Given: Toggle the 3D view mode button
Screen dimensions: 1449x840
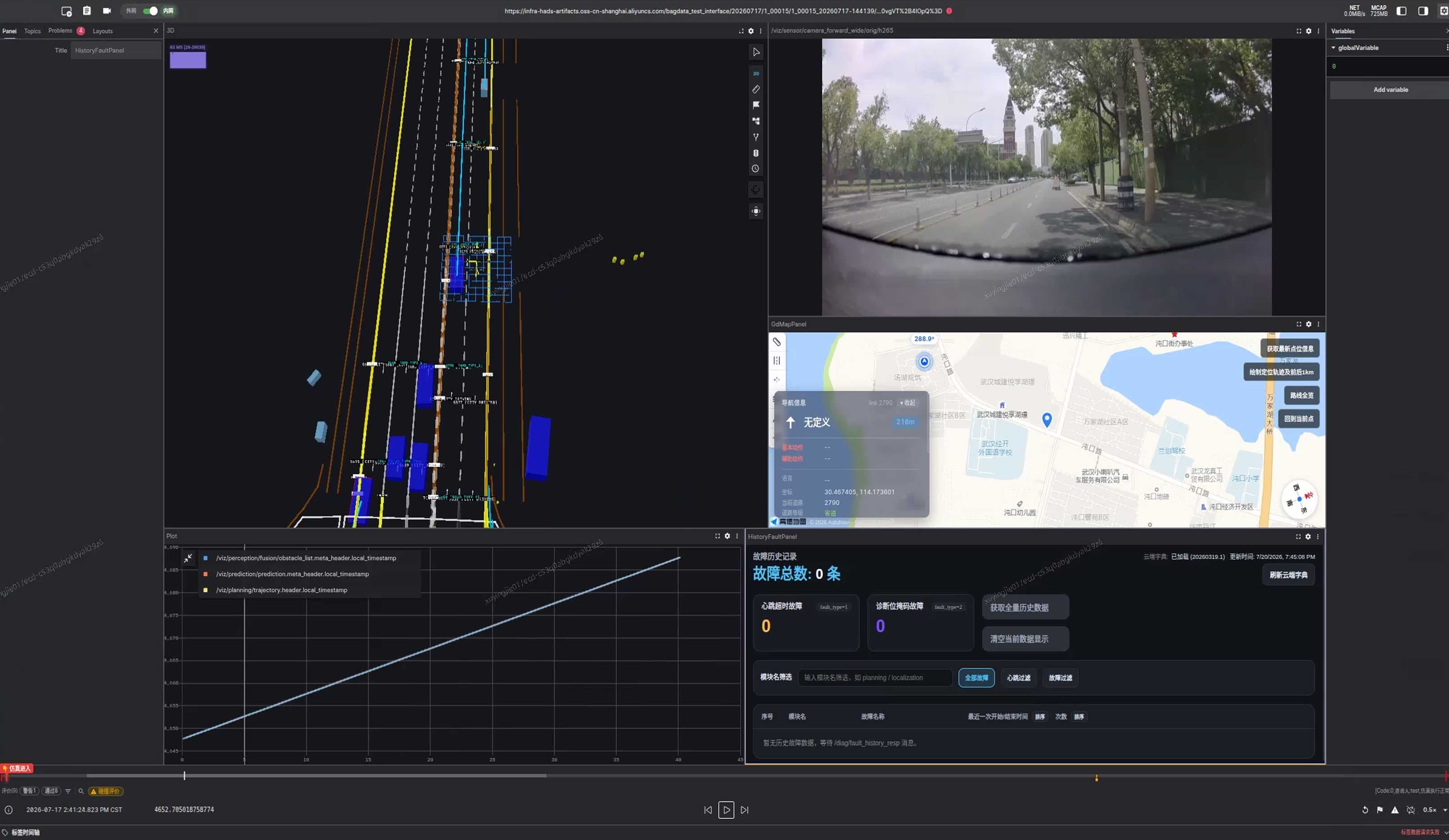Looking at the screenshot, I should [x=755, y=73].
